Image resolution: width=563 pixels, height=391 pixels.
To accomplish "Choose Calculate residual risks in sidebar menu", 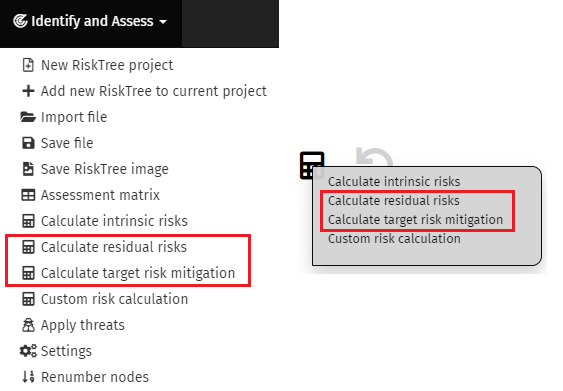I will [114, 247].
